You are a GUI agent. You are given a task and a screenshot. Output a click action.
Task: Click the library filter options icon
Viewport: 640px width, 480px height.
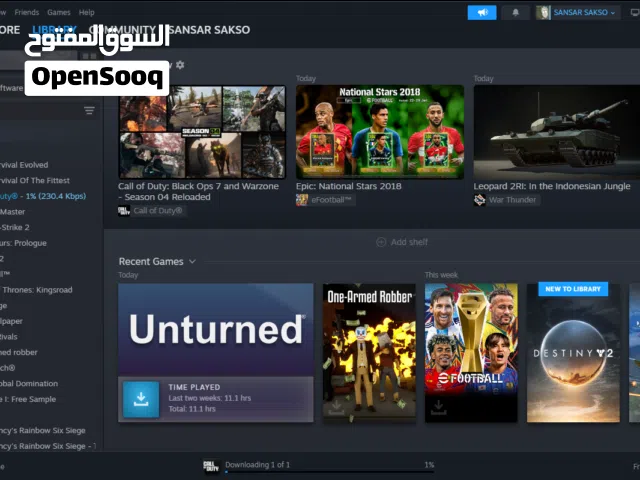click(x=89, y=110)
